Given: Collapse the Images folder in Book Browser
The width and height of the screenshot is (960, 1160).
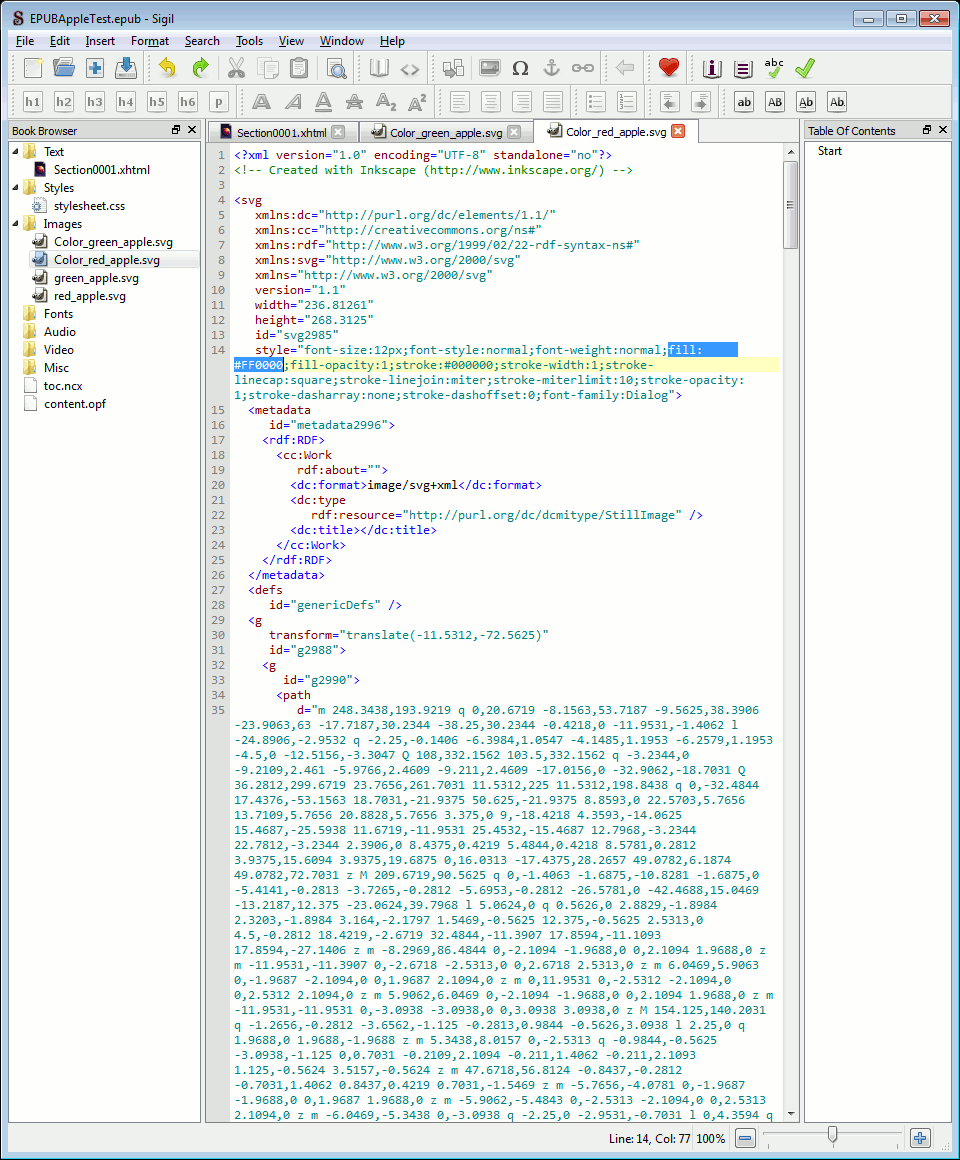Looking at the screenshot, I should pyautogui.click(x=15, y=224).
